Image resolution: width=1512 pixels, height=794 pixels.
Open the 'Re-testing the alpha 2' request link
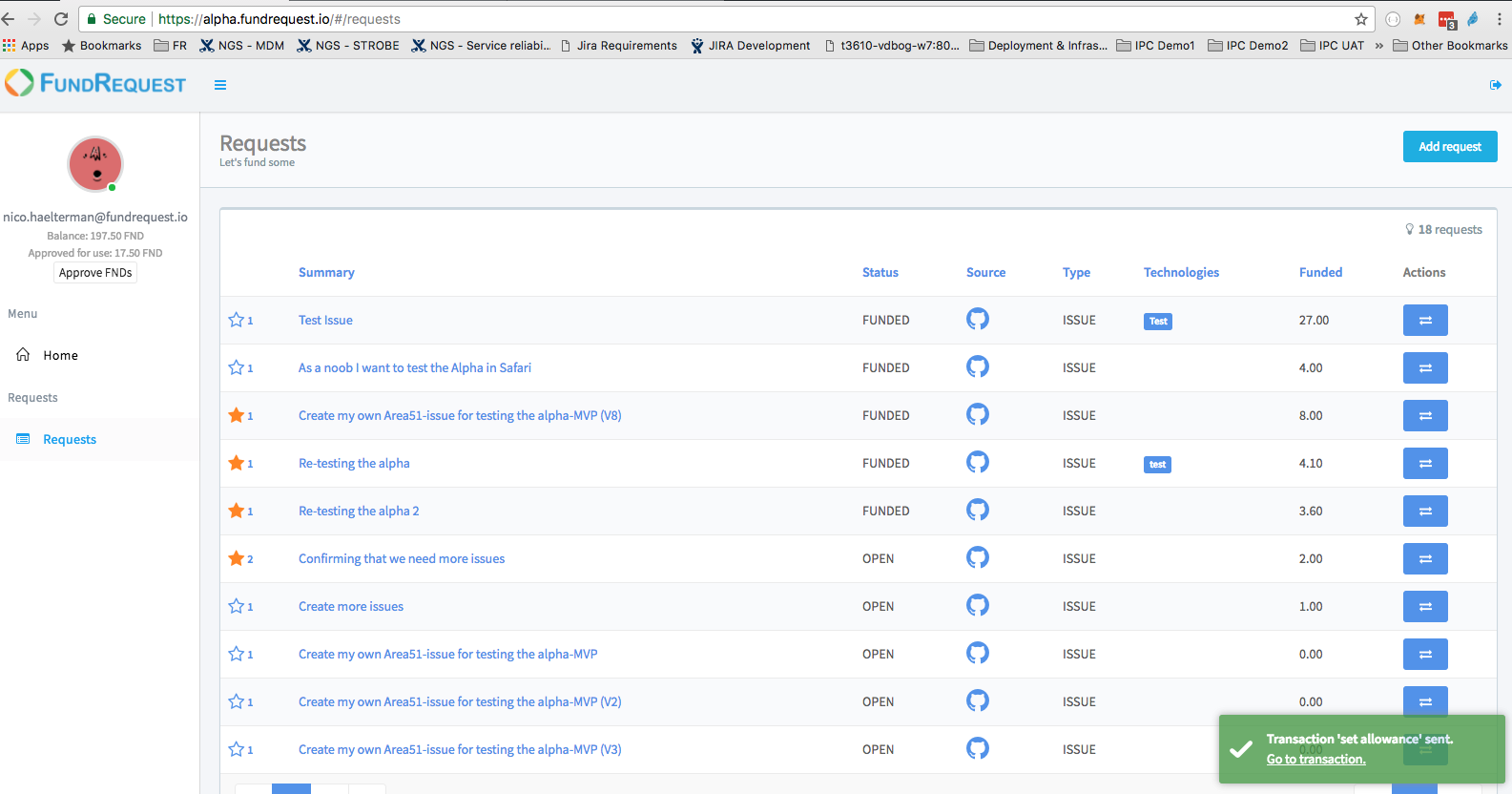pos(359,511)
